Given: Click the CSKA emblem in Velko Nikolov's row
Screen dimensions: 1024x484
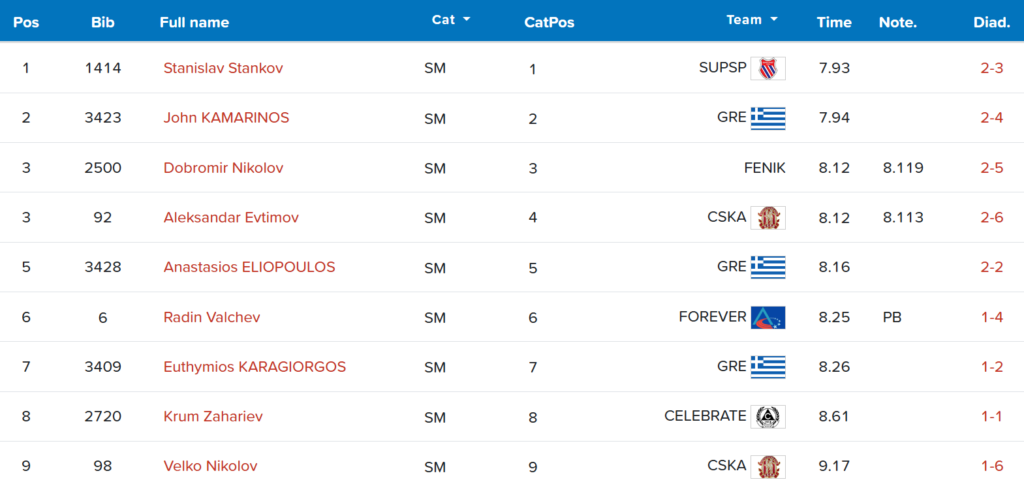Looking at the screenshot, I should tap(768, 466).
